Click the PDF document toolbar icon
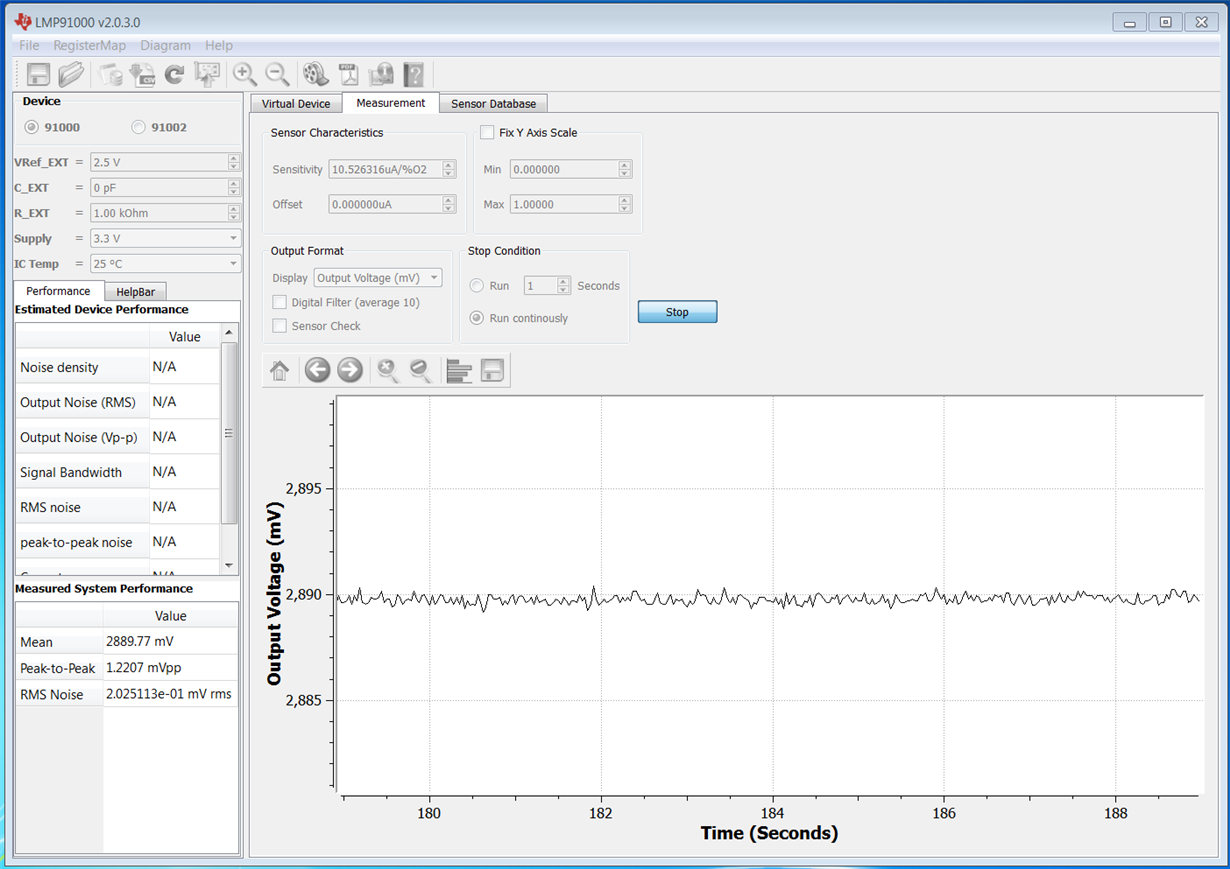Image resolution: width=1230 pixels, height=869 pixels. click(348, 74)
